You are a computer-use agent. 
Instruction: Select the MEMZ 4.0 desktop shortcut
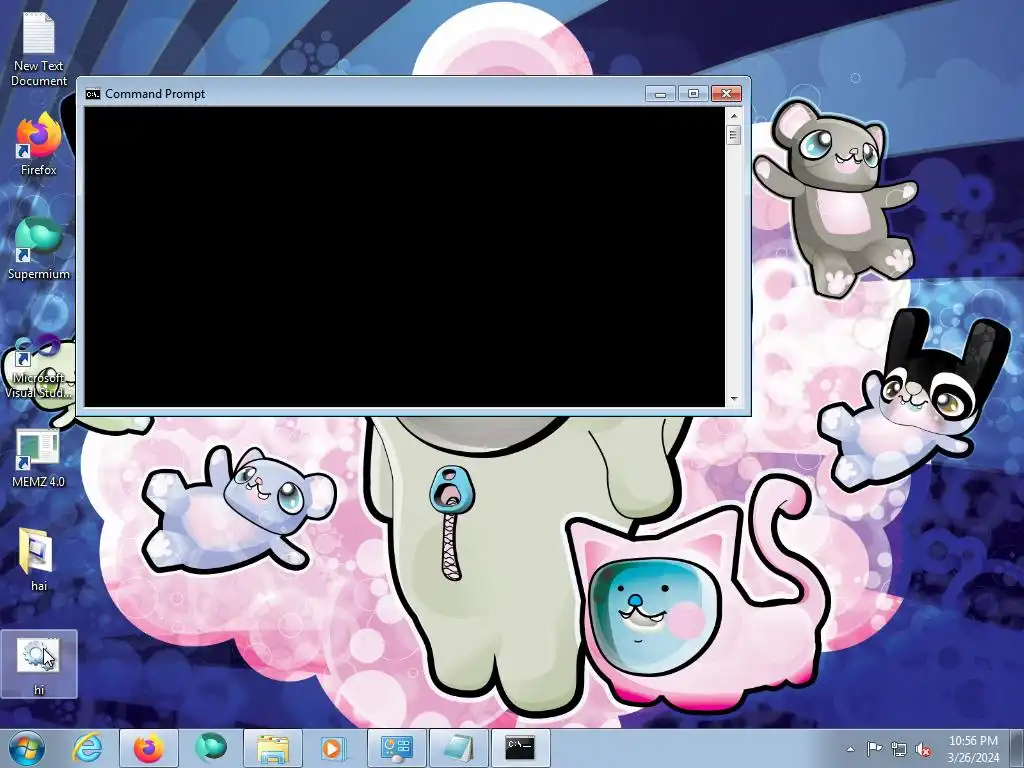point(39,460)
